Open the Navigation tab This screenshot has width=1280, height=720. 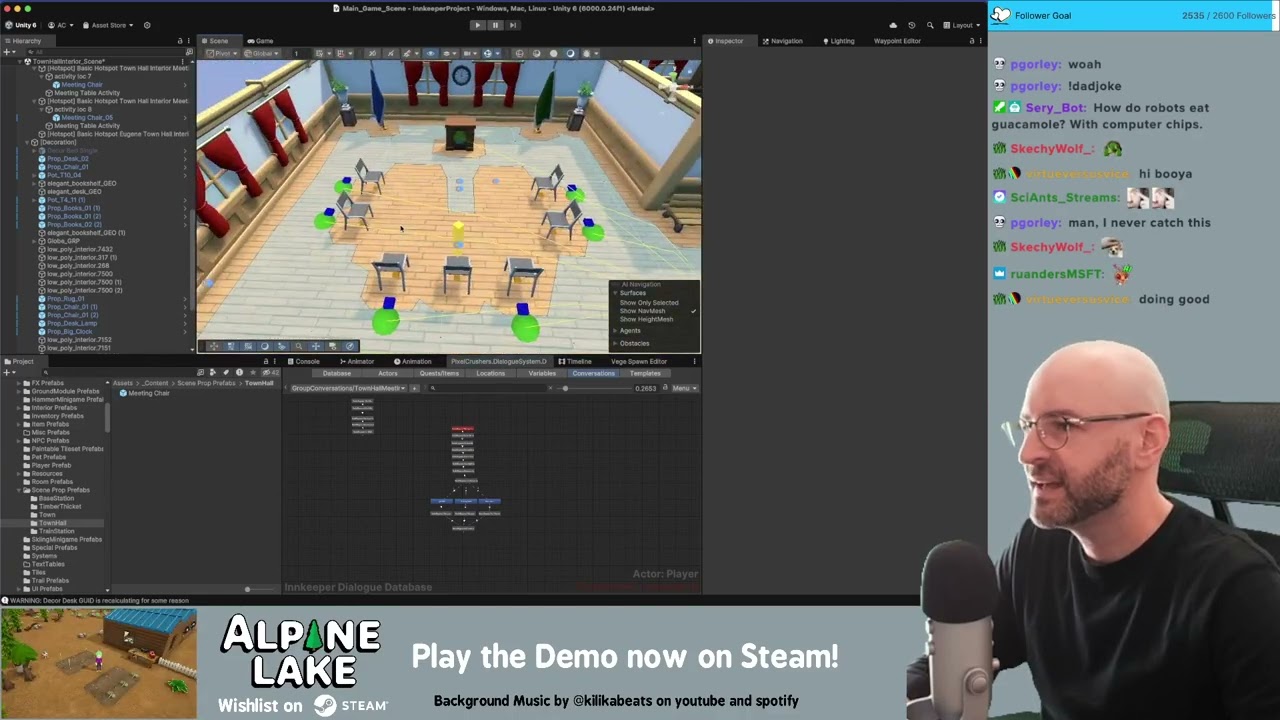(783, 41)
